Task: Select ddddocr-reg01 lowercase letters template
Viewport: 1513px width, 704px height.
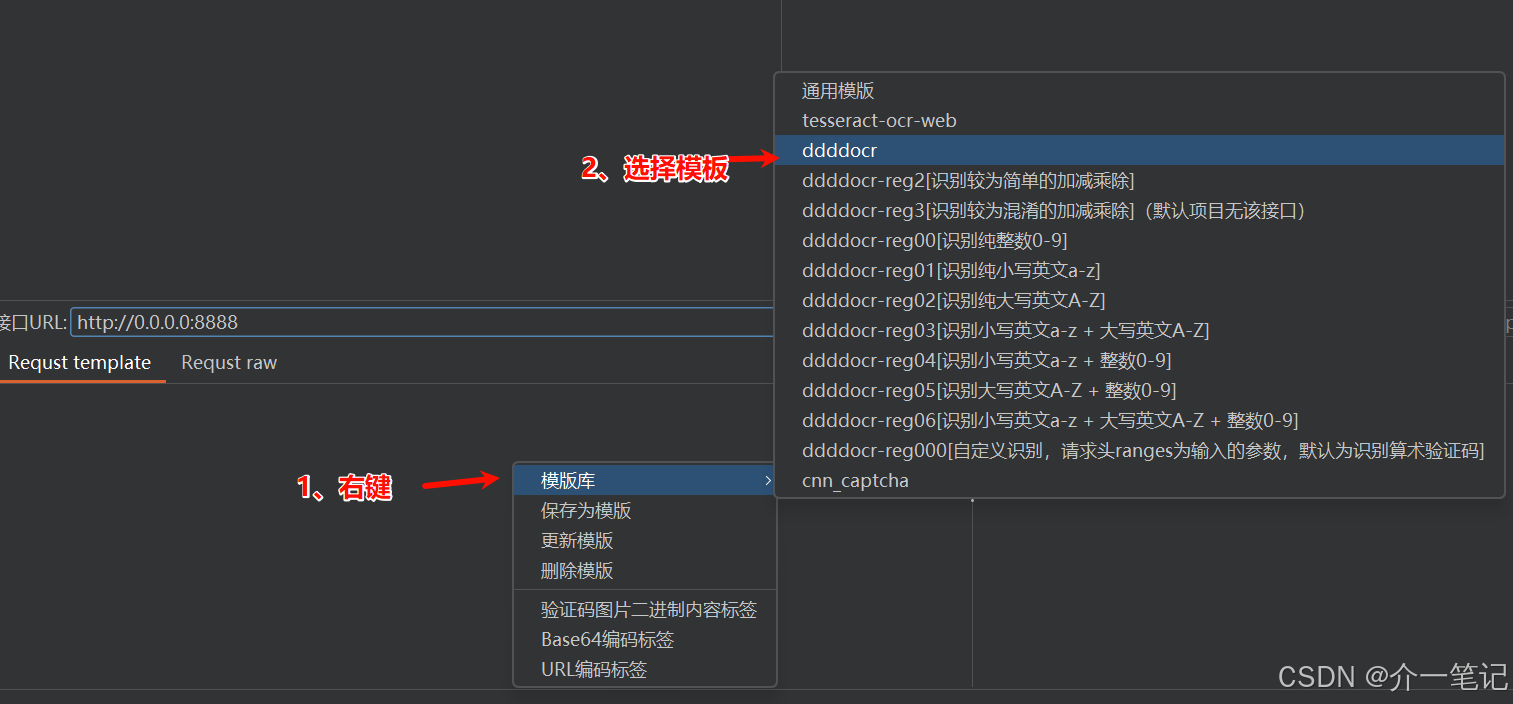Action: [x=1139, y=271]
